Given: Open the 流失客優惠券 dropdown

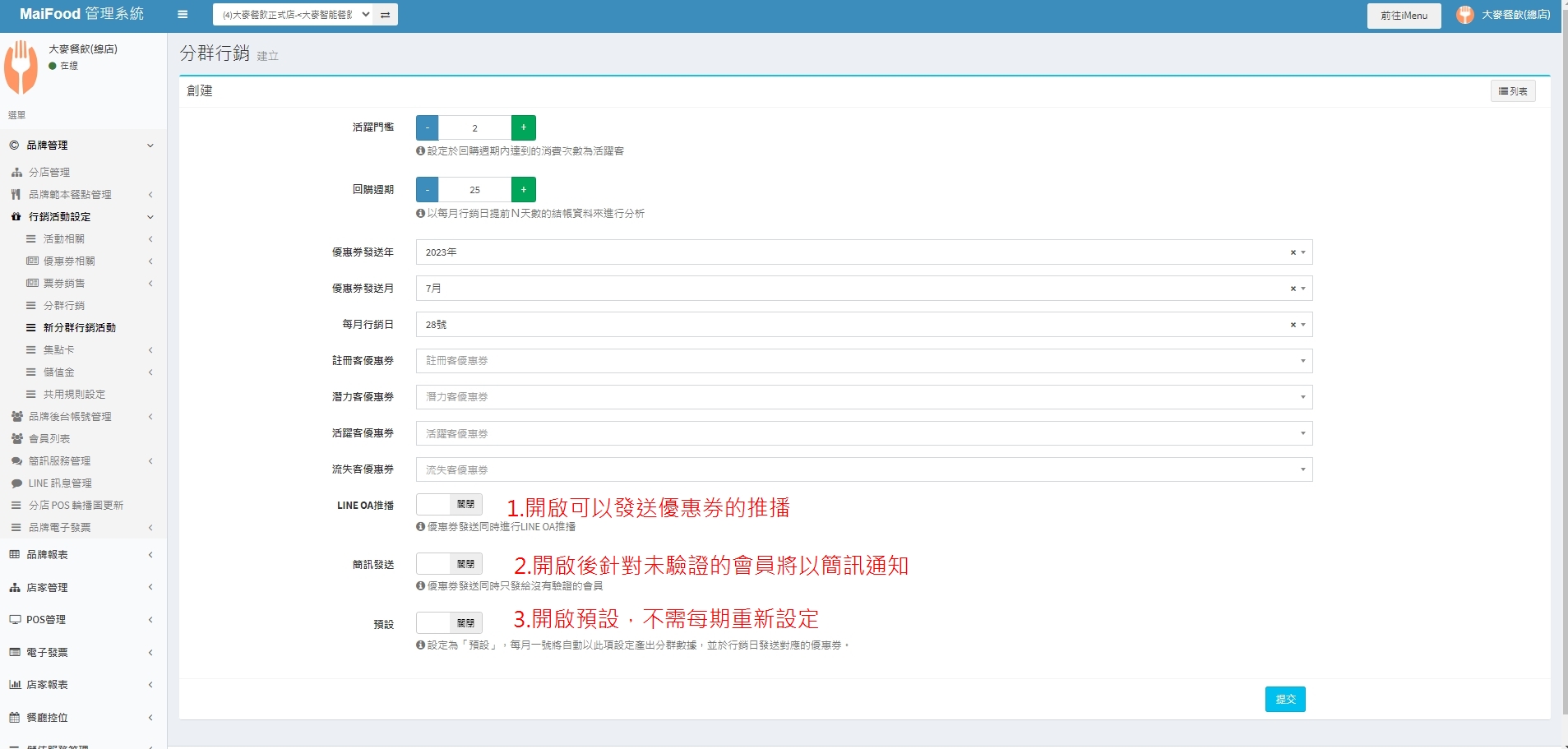Looking at the screenshot, I should click(x=863, y=469).
